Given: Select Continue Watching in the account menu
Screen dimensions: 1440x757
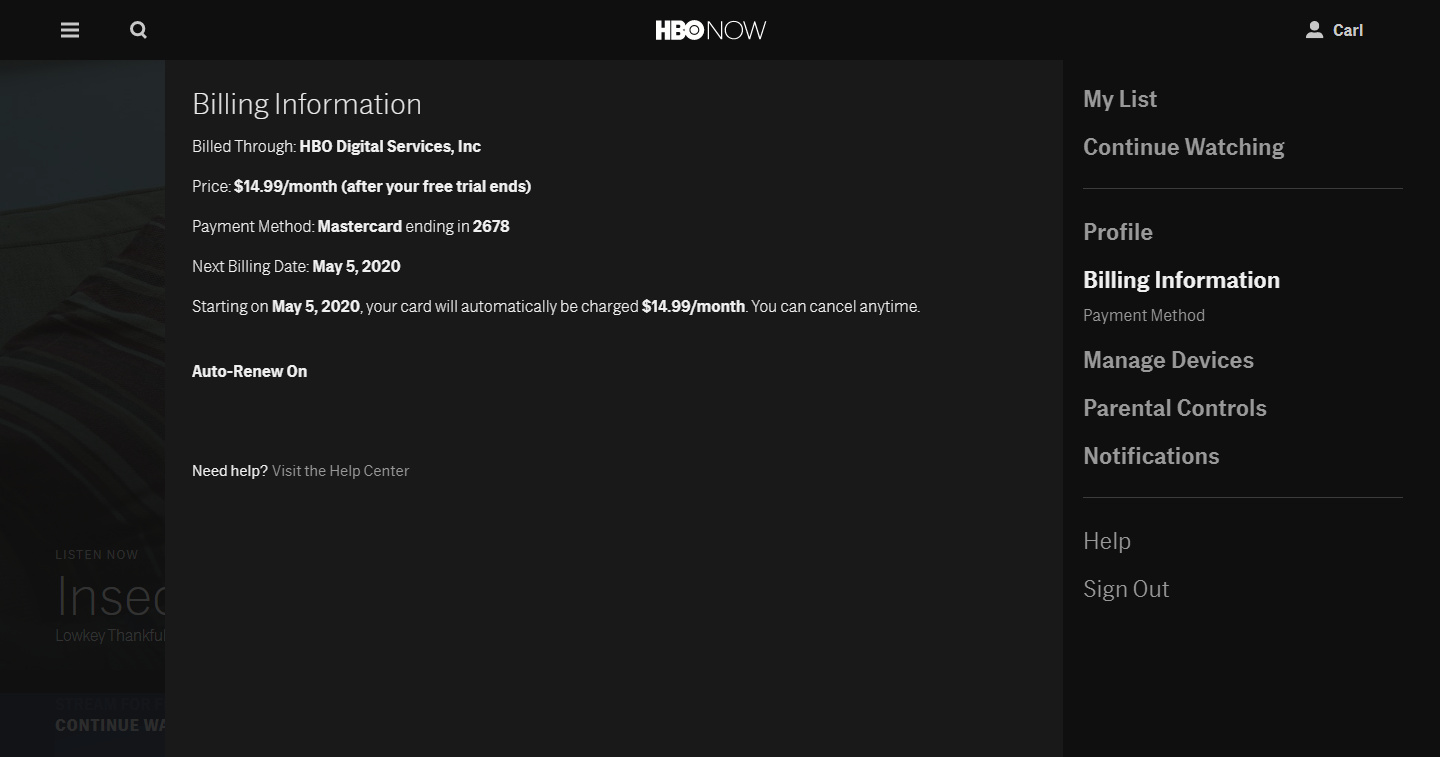Looking at the screenshot, I should point(1183,147).
